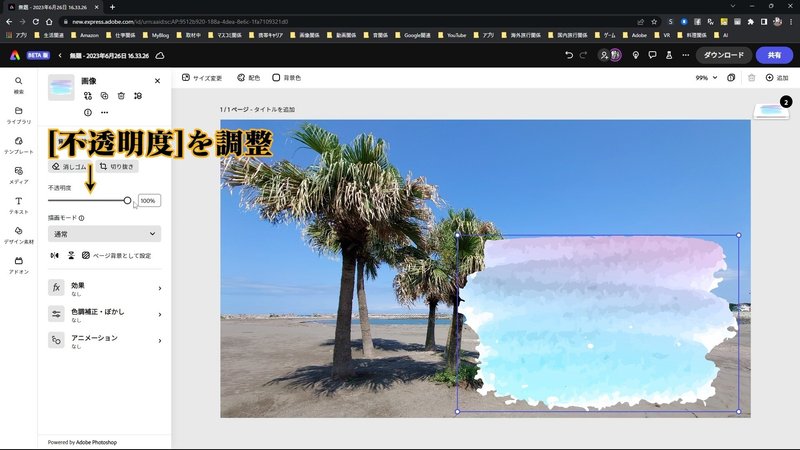Image resolution: width=800 pixels, height=450 pixels.
Task: Open the Amazon bookmark folder
Action: tap(85, 35)
